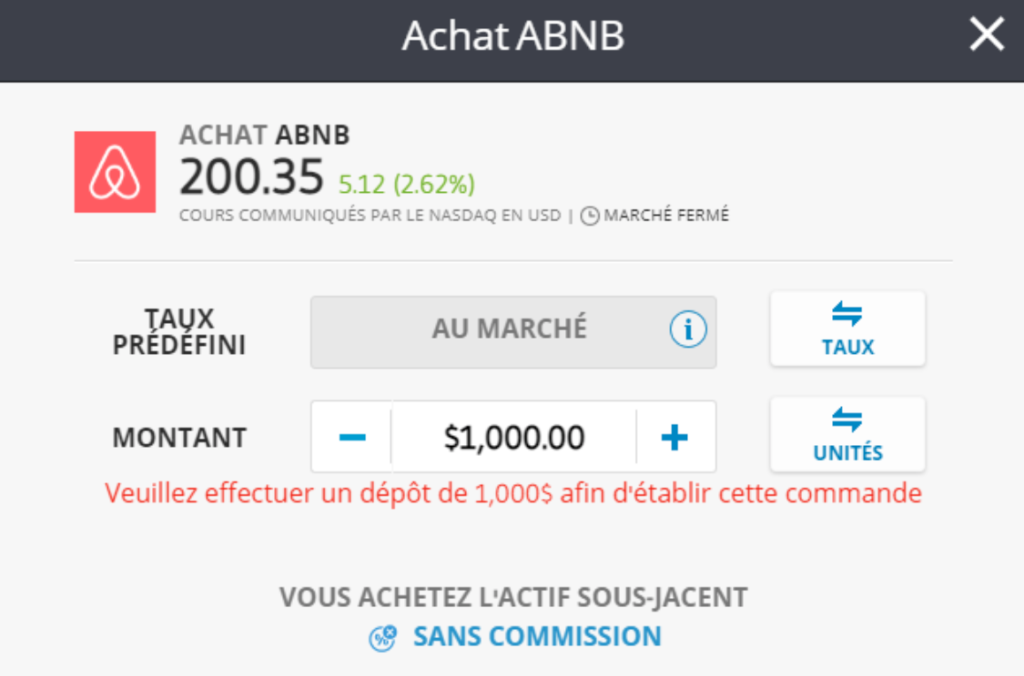
Task: Increase the amount with the plus button
Action: (x=675, y=437)
